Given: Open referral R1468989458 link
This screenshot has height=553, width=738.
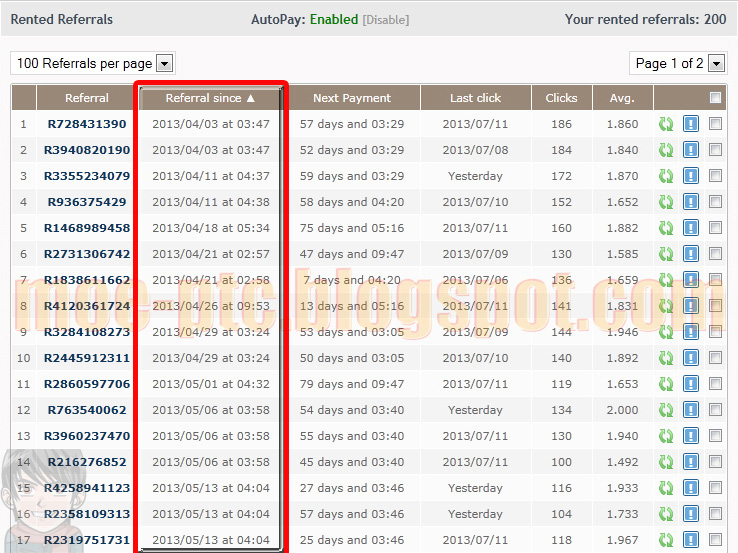Looking at the screenshot, I should coord(87,228).
